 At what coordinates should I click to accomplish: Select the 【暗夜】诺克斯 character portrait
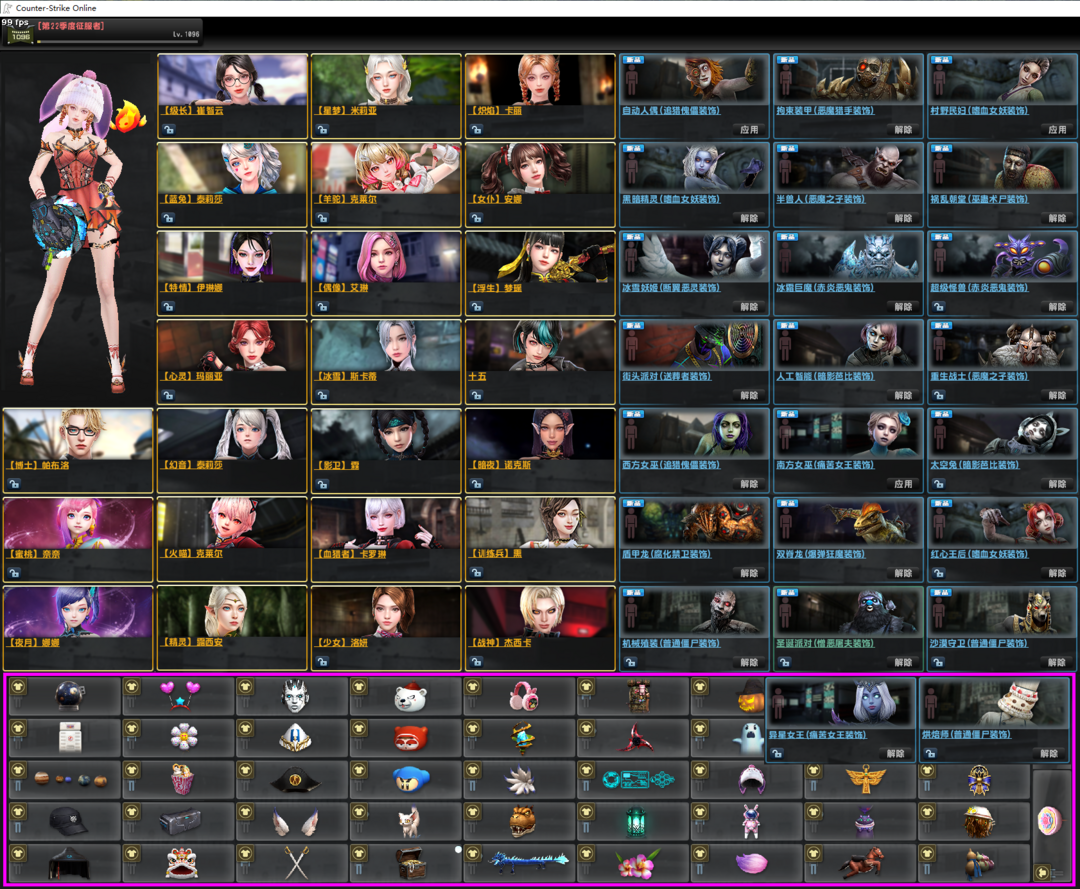tap(540, 435)
